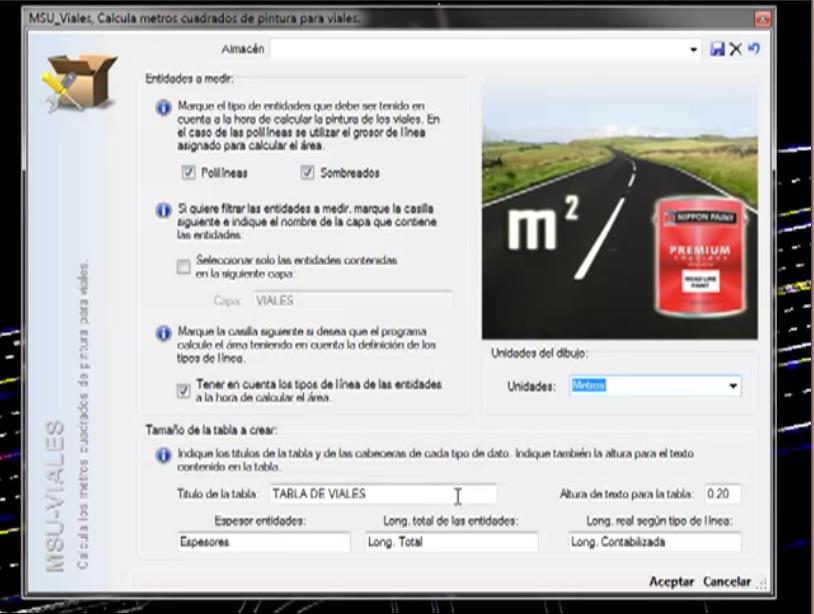Toggle the Polilíneas checkbox
The height and width of the screenshot is (614, 814).
188,173
